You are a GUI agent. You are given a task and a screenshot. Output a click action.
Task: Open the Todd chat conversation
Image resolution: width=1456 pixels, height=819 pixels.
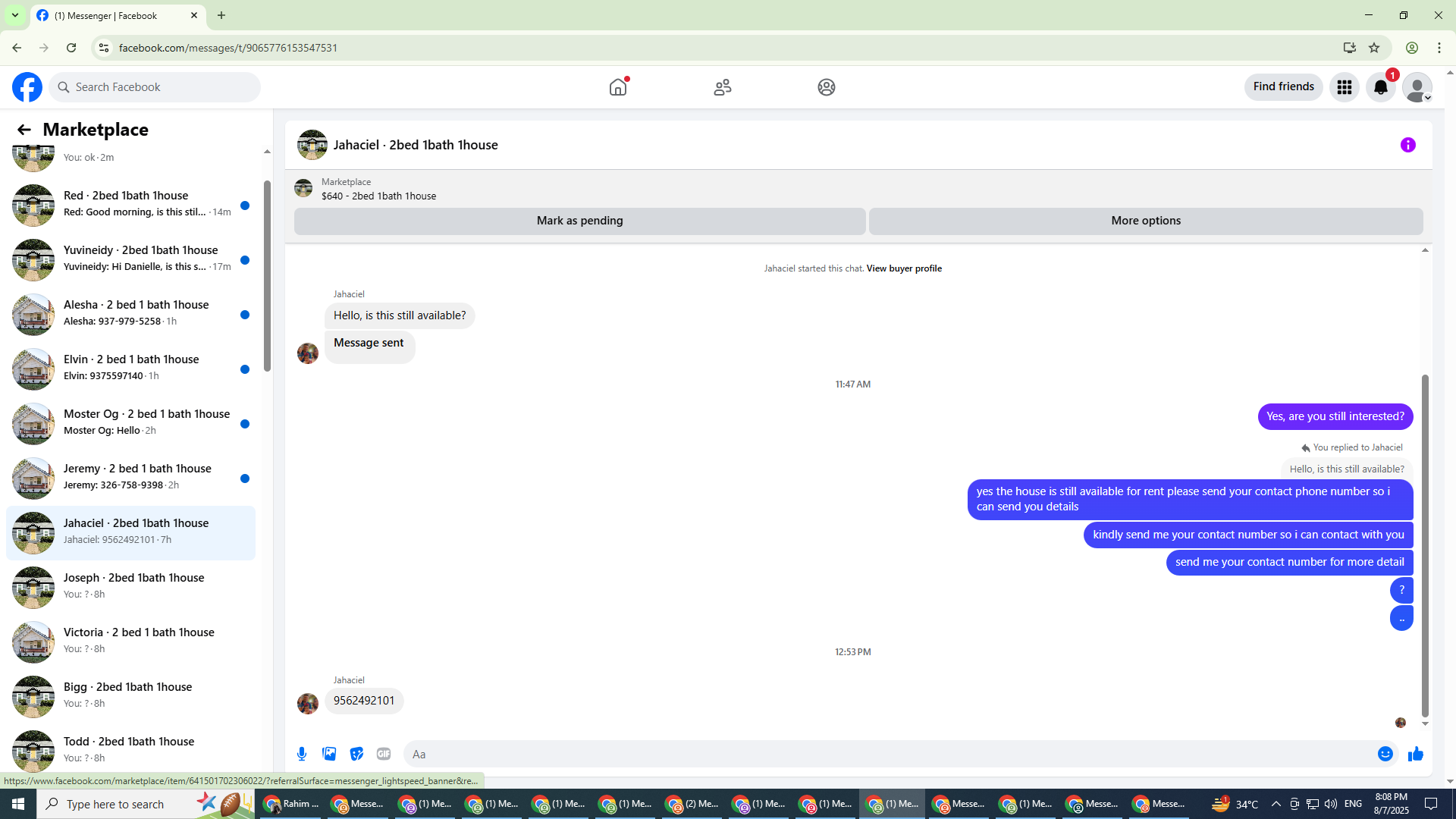(130, 751)
